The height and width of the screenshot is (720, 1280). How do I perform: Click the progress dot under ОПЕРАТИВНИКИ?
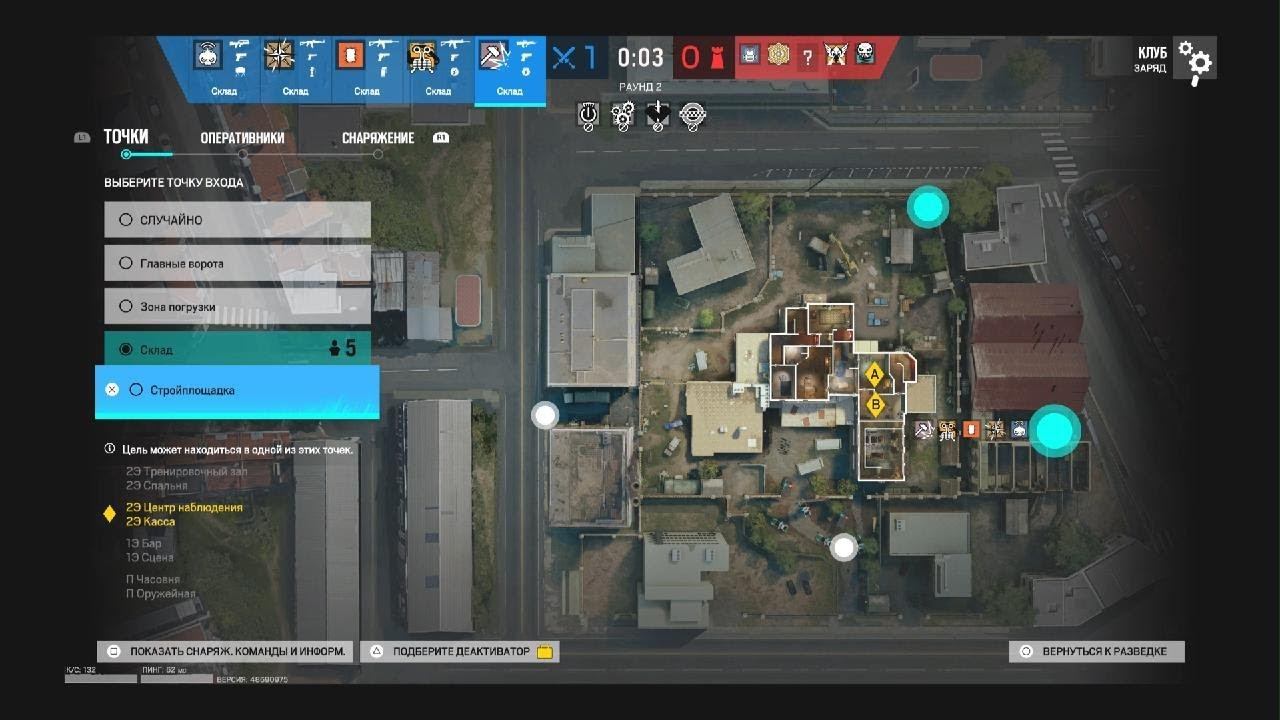(x=242, y=154)
